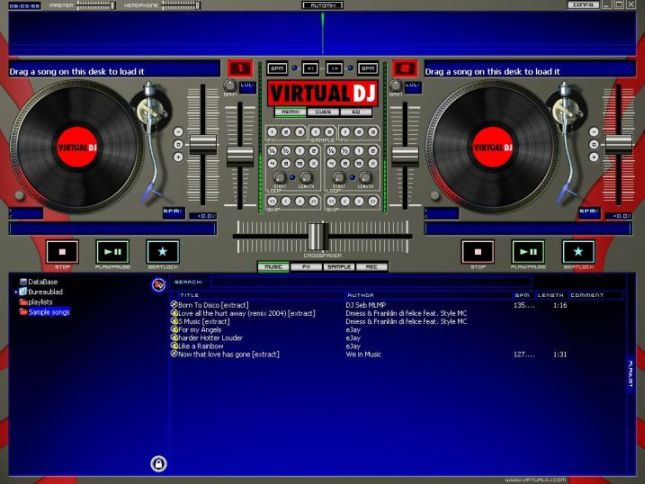Select the DataBase tree item
The width and height of the screenshot is (645, 484).
(x=39, y=282)
